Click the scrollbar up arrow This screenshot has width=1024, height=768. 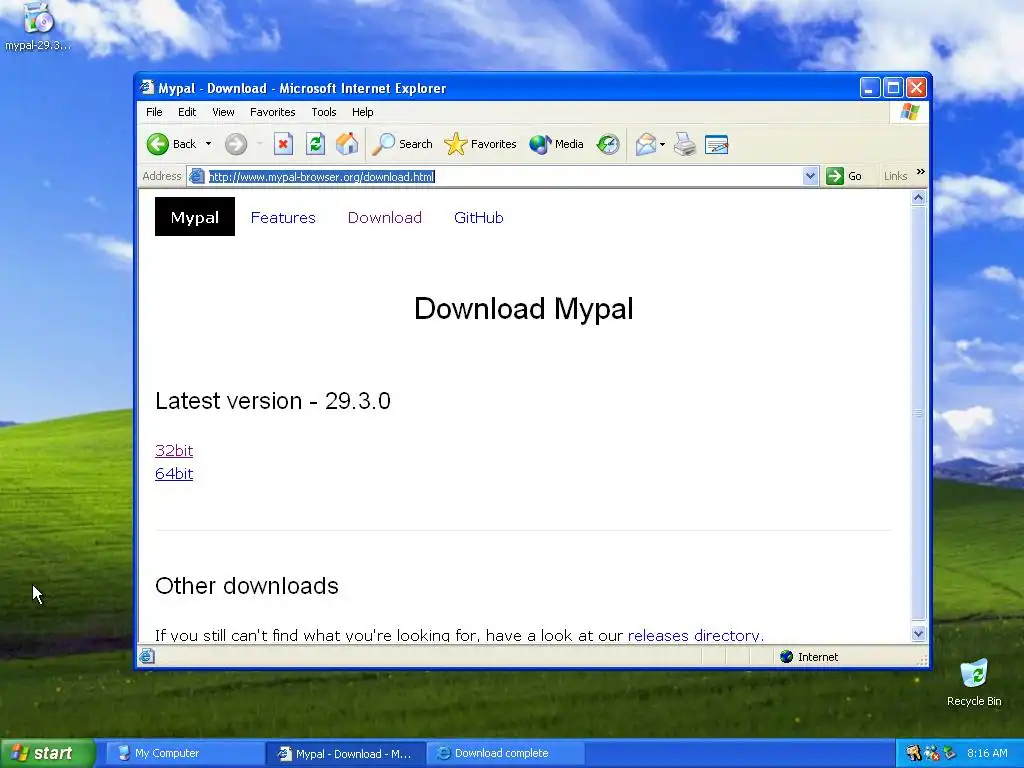(918, 198)
